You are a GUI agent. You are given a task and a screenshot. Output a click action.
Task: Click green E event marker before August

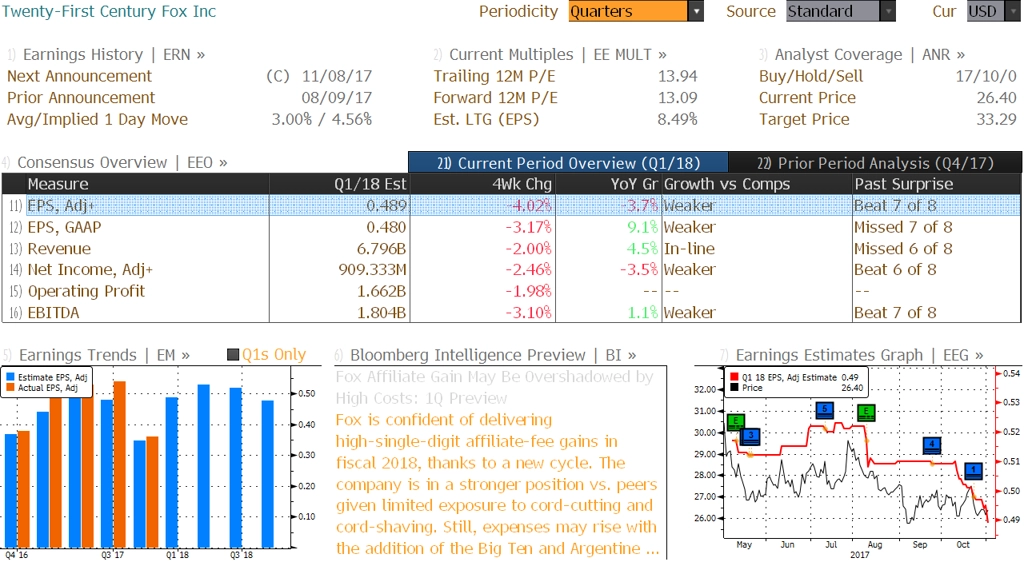tap(866, 413)
